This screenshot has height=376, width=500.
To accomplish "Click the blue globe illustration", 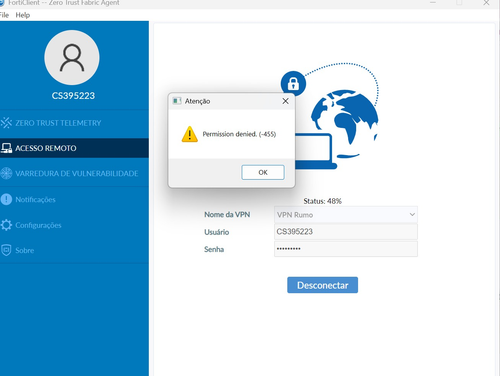I will point(344,123).
